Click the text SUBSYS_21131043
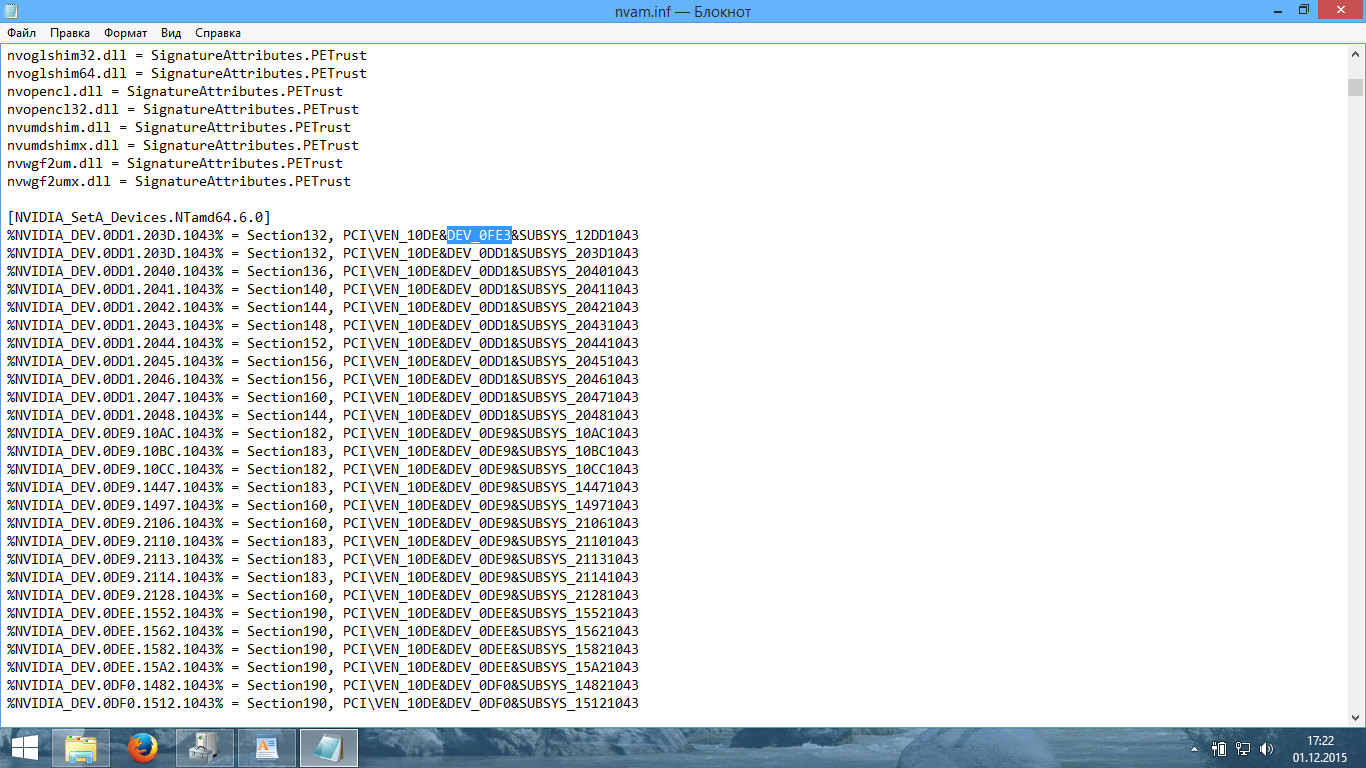This screenshot has width=1366, height=768. tap(579, 559)
